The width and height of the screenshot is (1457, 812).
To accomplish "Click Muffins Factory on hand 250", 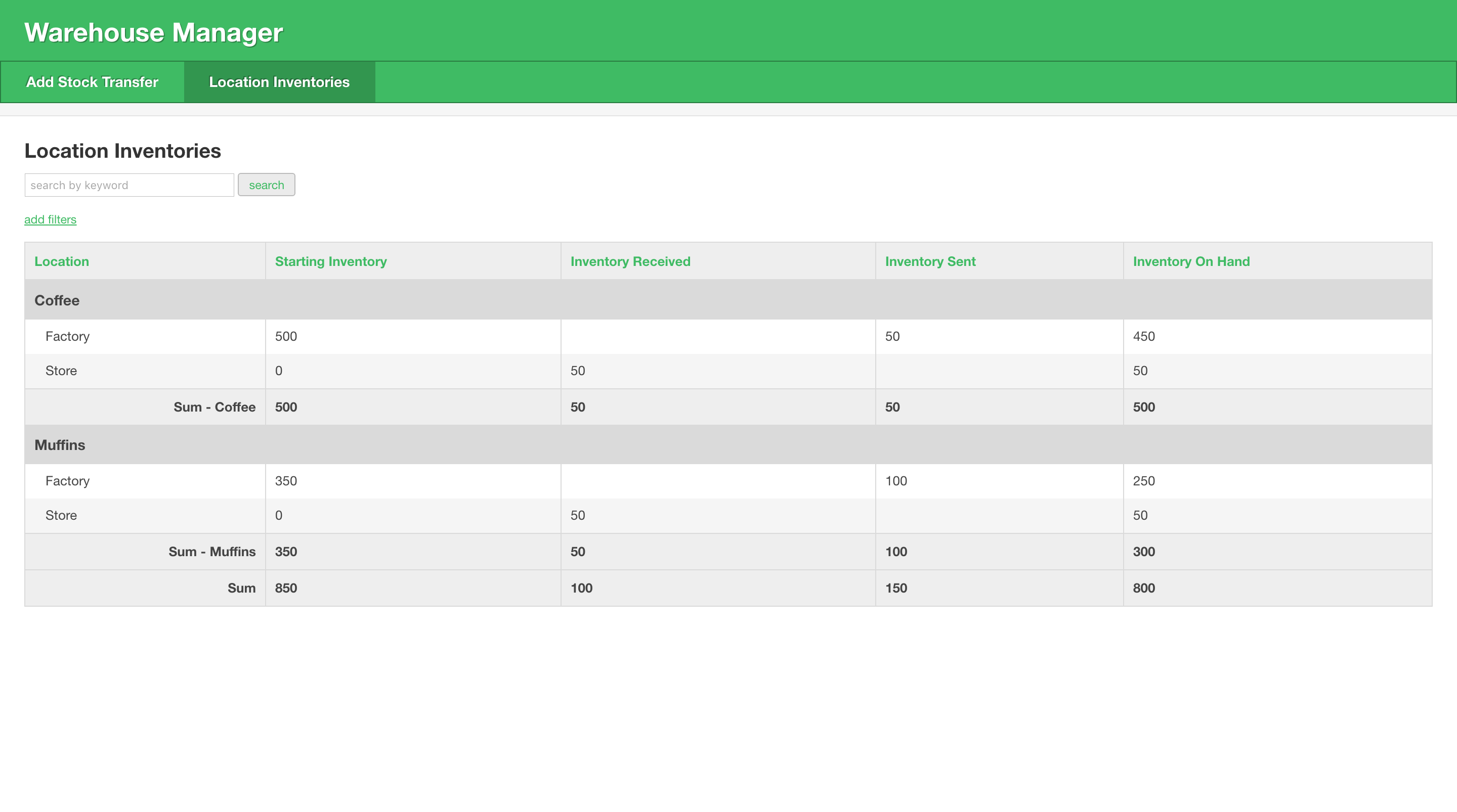I will (1144, 481).
